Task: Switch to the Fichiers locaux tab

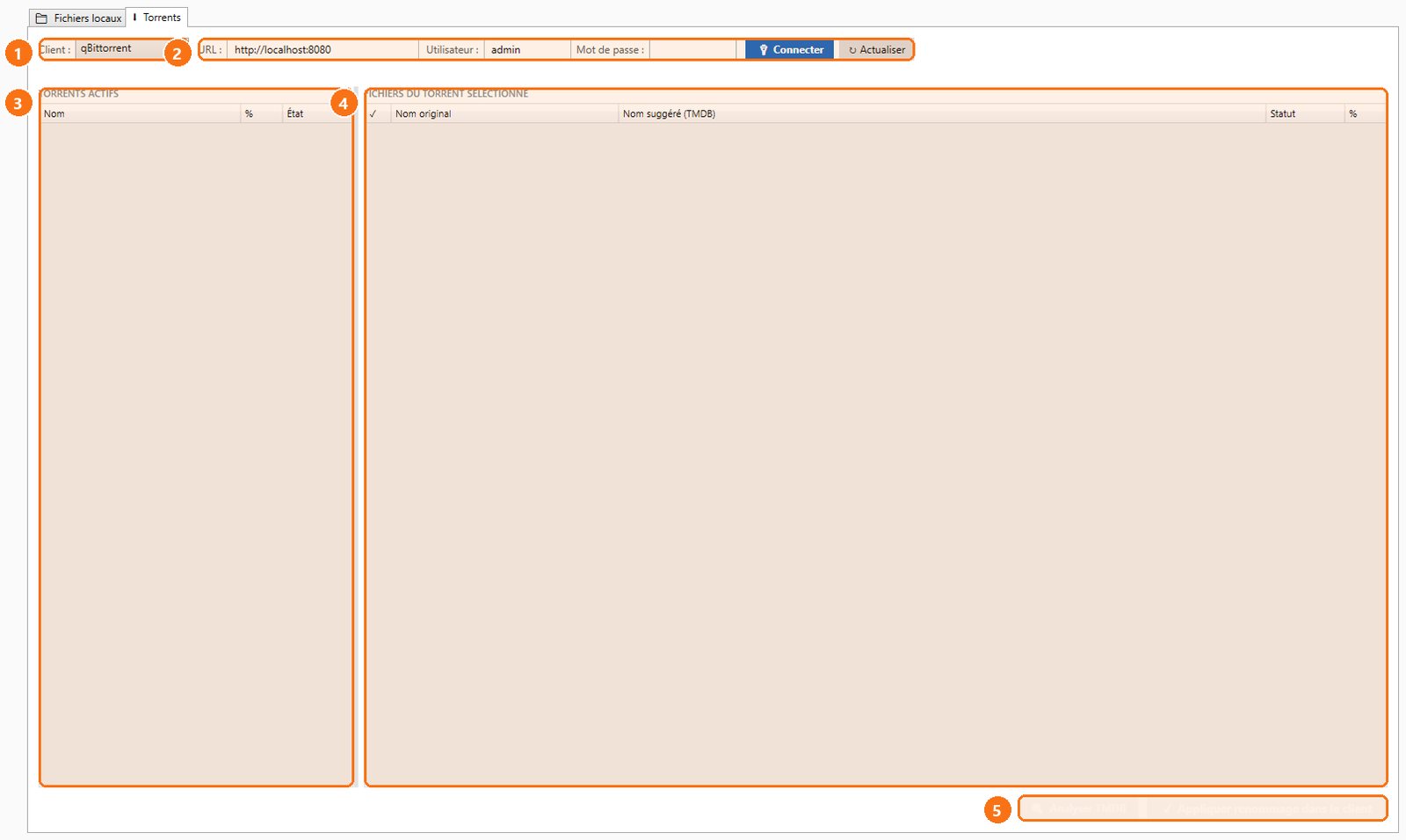Action: pos(78,18)
